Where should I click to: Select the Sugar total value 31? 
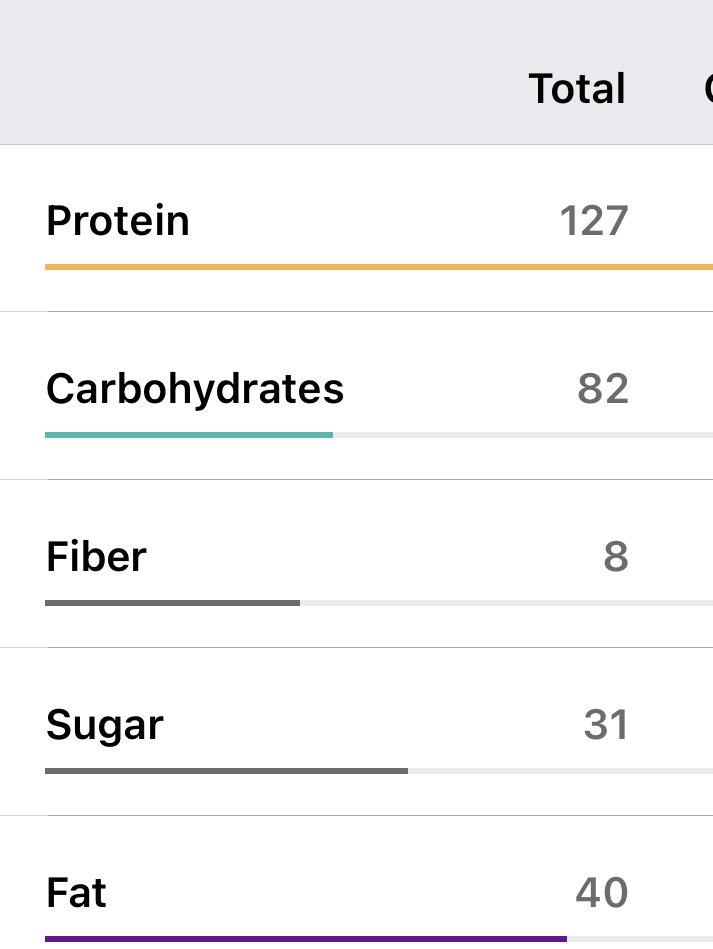pos(606,725)
